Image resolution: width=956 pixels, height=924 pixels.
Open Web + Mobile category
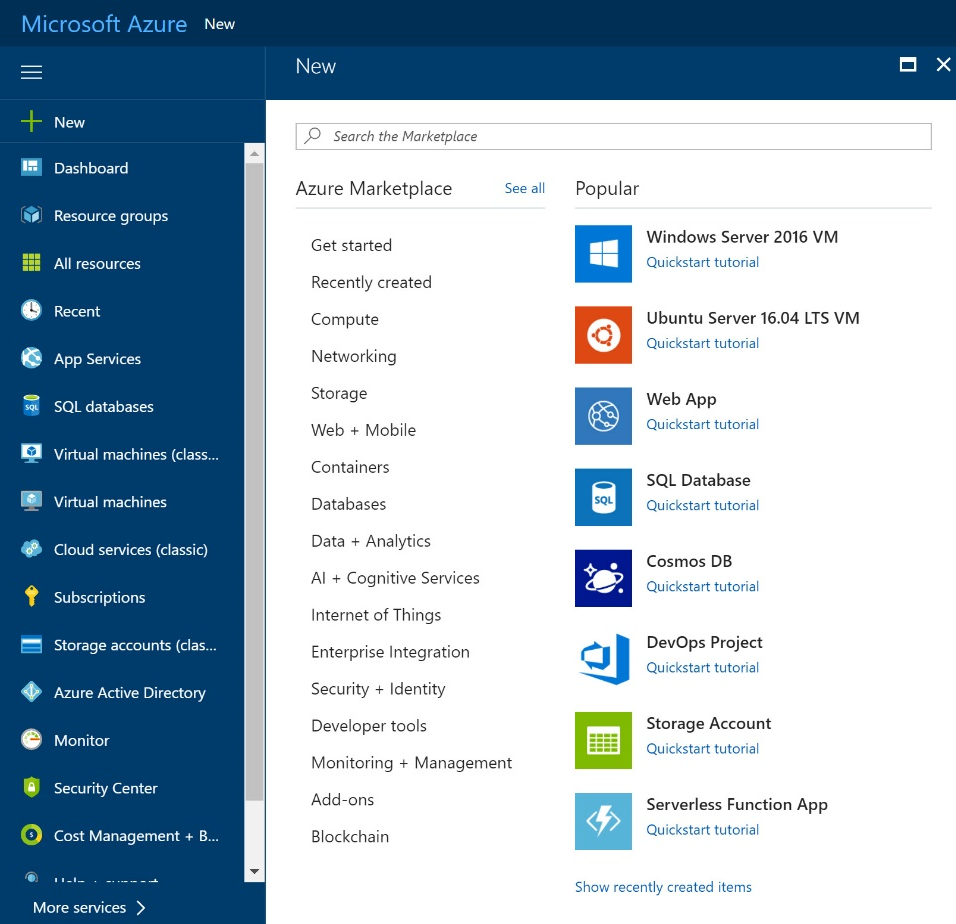tap(363, 430)
